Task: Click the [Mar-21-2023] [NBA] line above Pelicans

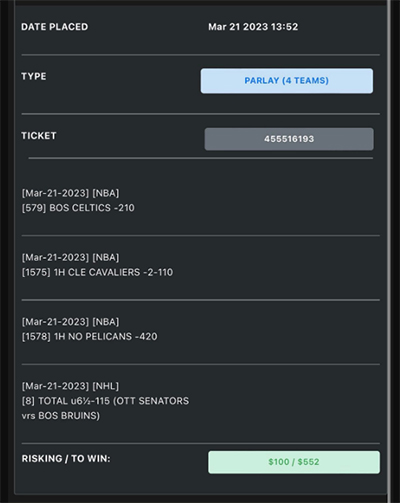Action: [70, 322]
